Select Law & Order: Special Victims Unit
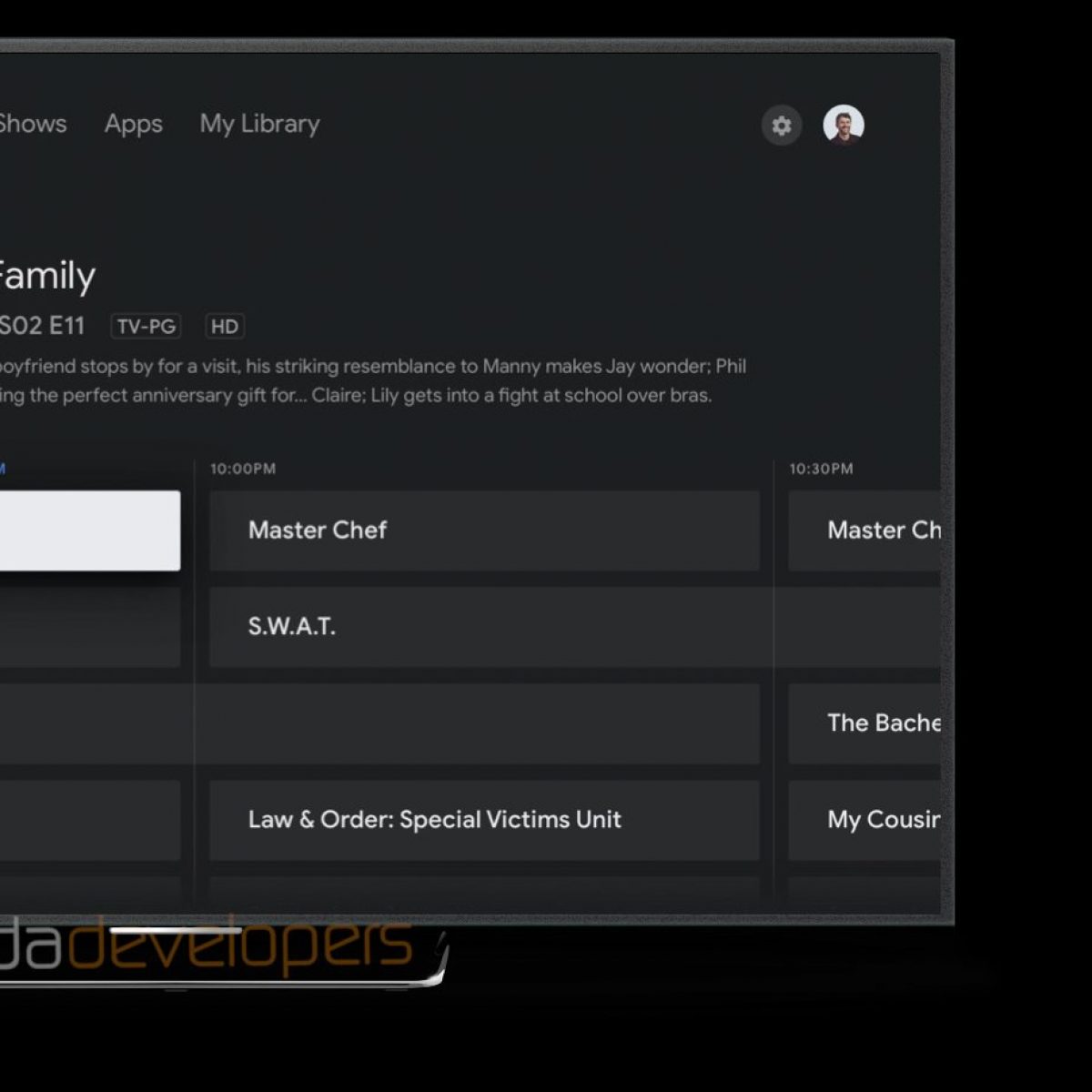This screenshot has width=1092, height=1092. point(484,820)
